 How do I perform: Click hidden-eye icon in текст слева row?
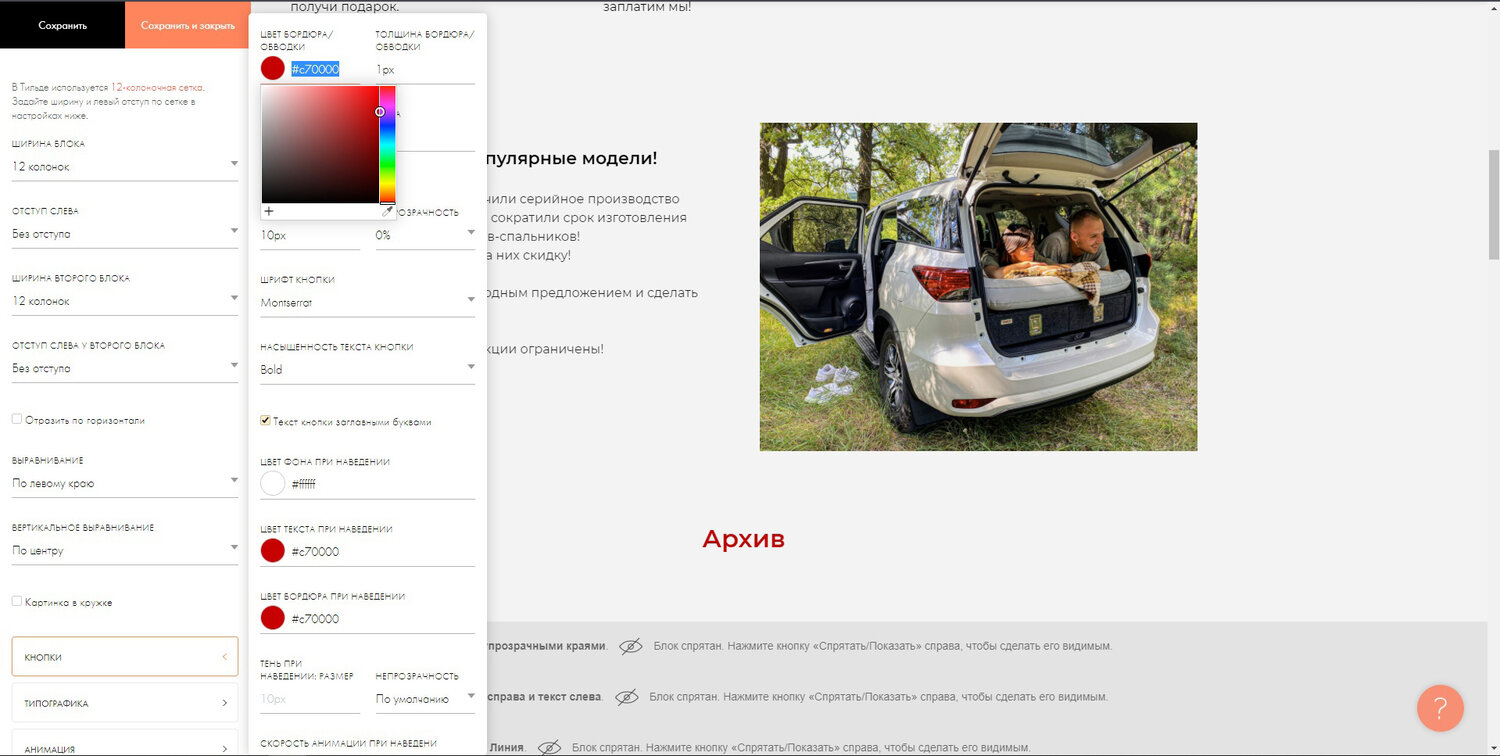coord(626,697)
